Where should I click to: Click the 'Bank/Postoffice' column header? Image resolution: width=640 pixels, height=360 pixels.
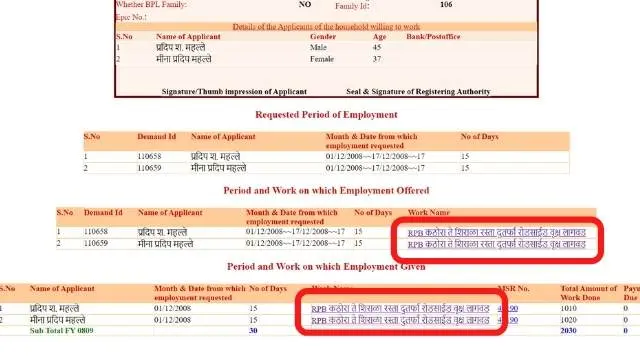433,37
